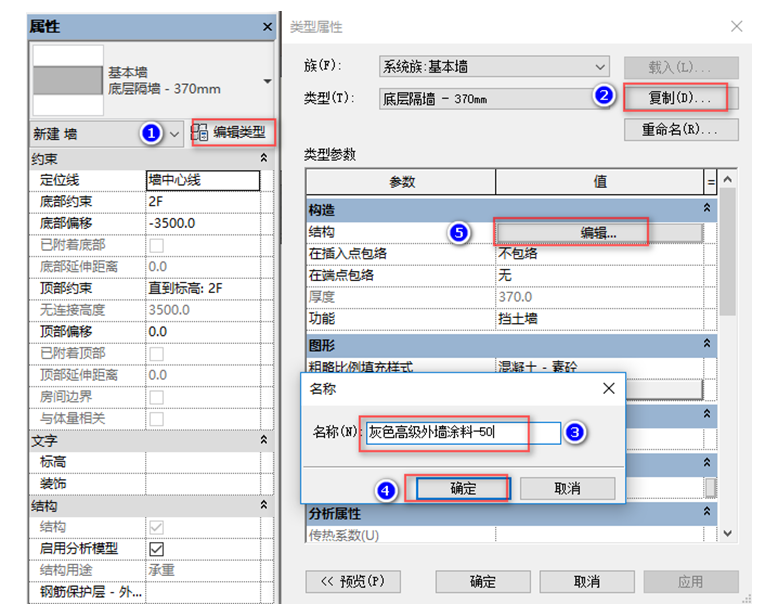Screen dimensions: 761x616
Task: Click the 值 column header
Action: tap(600, 182)
